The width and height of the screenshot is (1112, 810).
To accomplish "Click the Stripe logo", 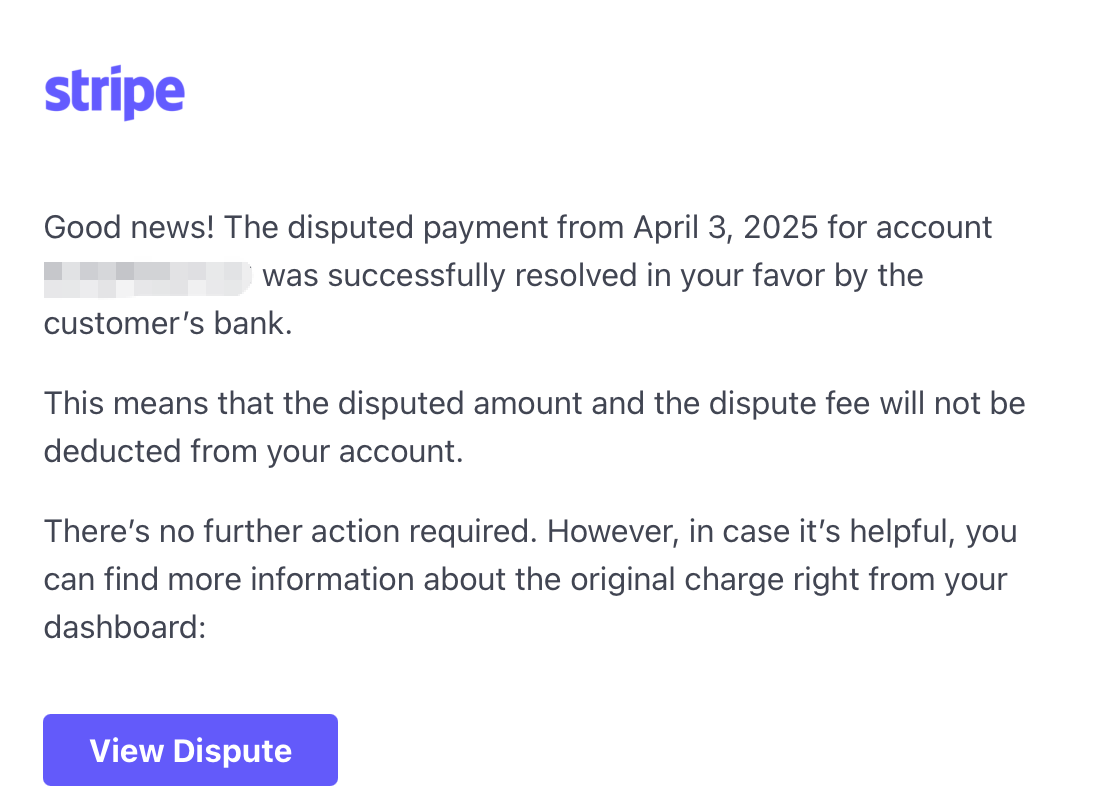I will tap(114, 91).
